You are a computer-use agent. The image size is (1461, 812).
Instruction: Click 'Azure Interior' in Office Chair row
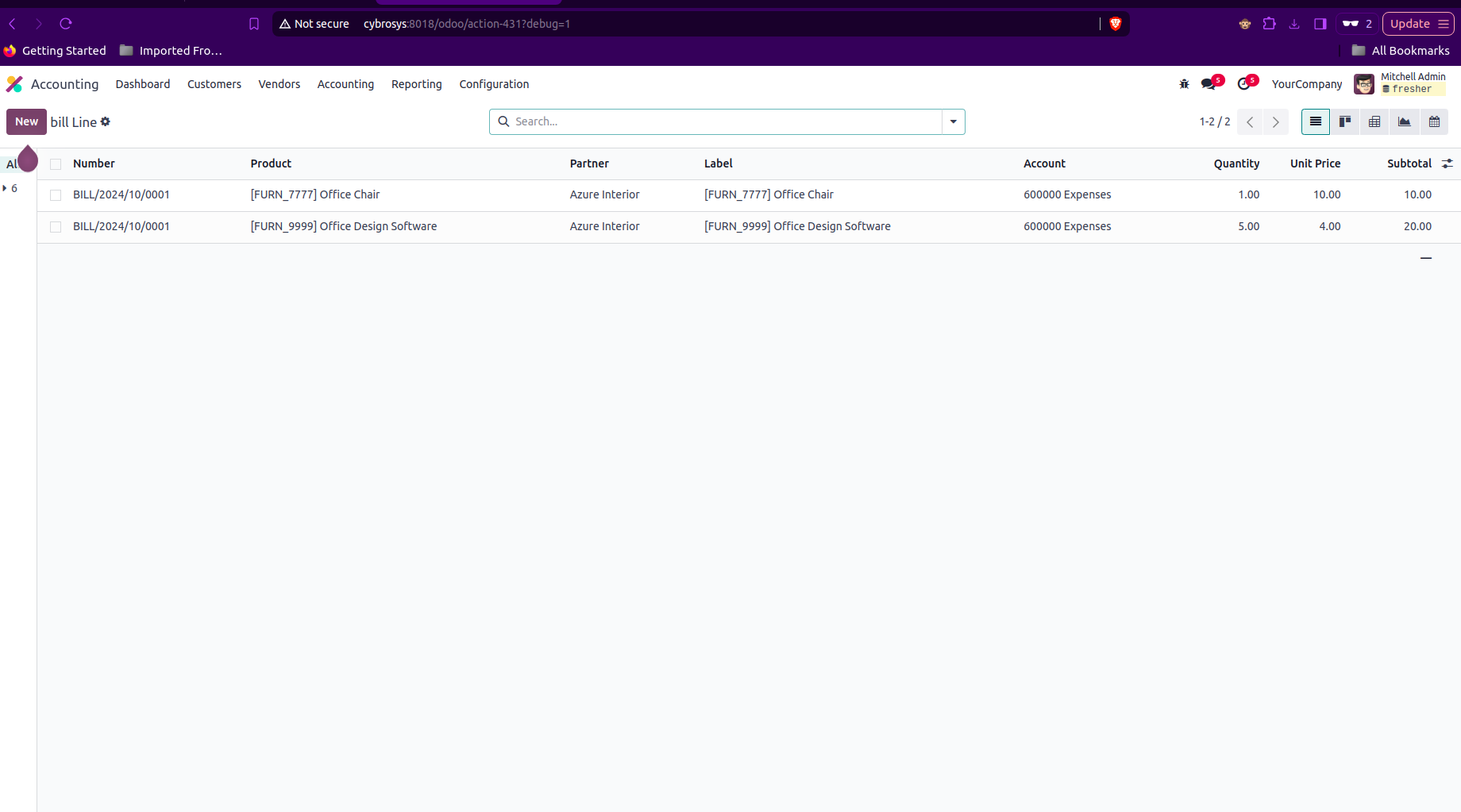pos(604,194)
